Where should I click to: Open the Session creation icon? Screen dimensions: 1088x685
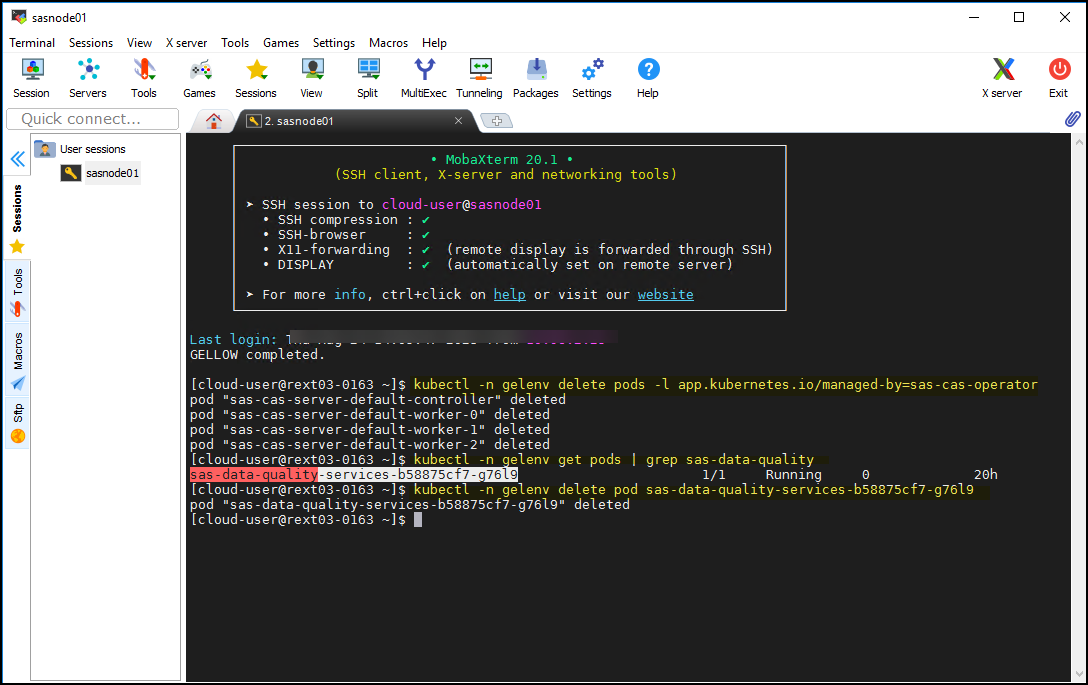click(31, 72)
